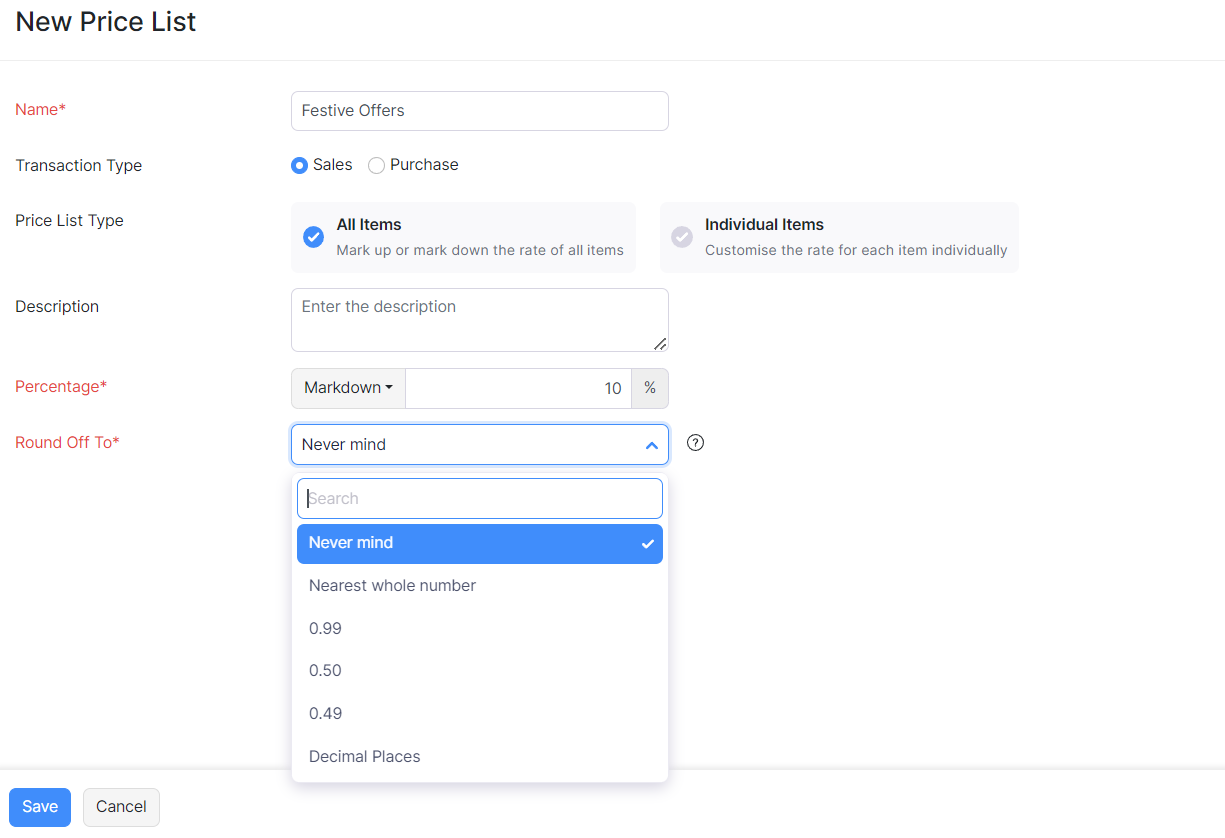
Task: Focus the dropdown Search field
Action: tap(480, 498)
